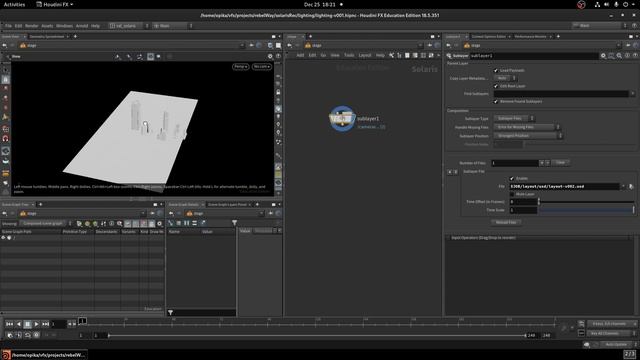Image resolution: width=640 pixels, height=360 pixels.
Task: Toggle the Load Payloads checkbox
Action: click(496, 71)
